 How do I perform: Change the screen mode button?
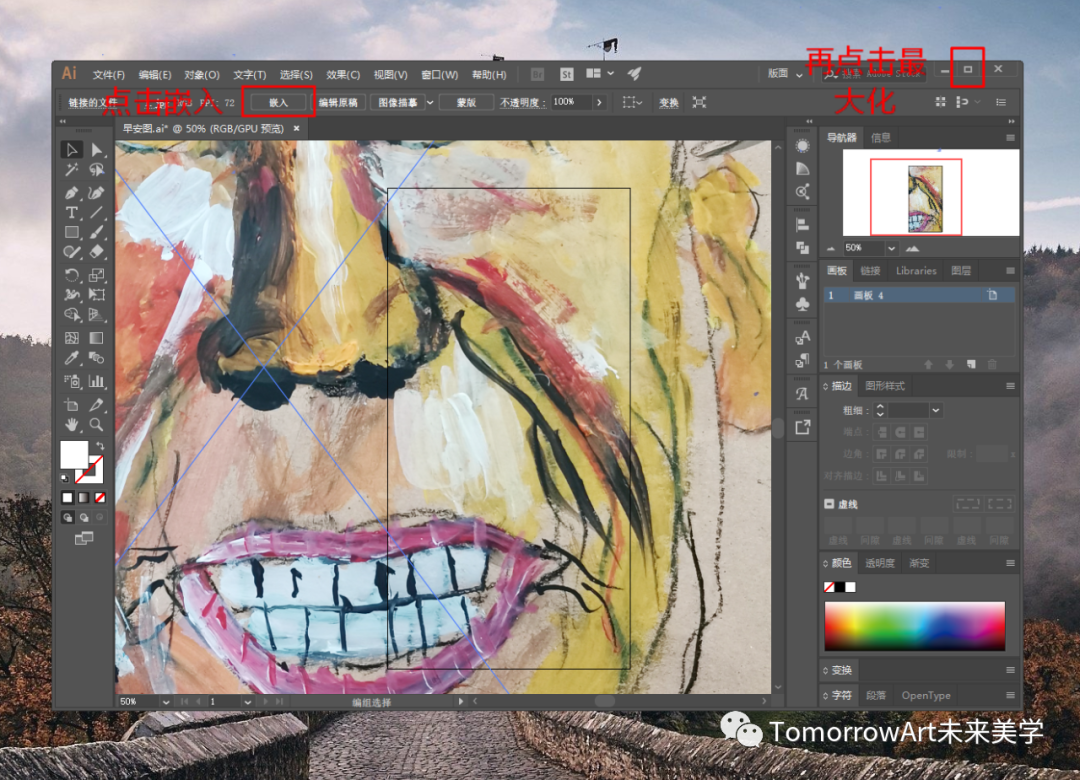tap(83, 538)
